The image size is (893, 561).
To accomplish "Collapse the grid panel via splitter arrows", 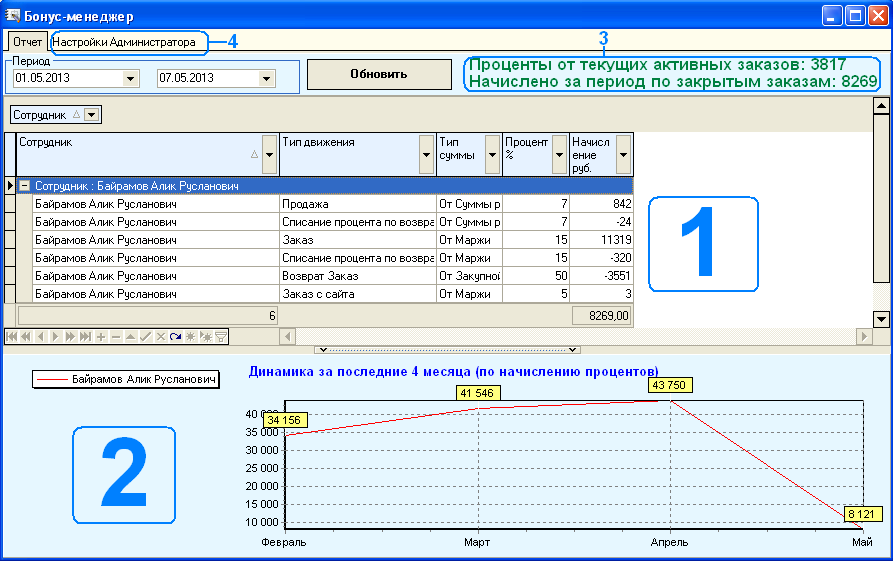I will 448,350.
